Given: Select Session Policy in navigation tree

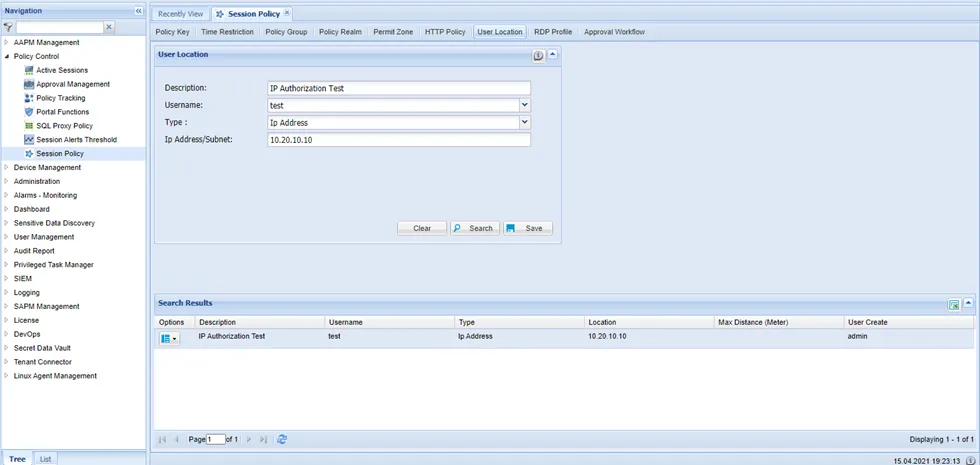Looking at the screenshot, I should point(60,153).
